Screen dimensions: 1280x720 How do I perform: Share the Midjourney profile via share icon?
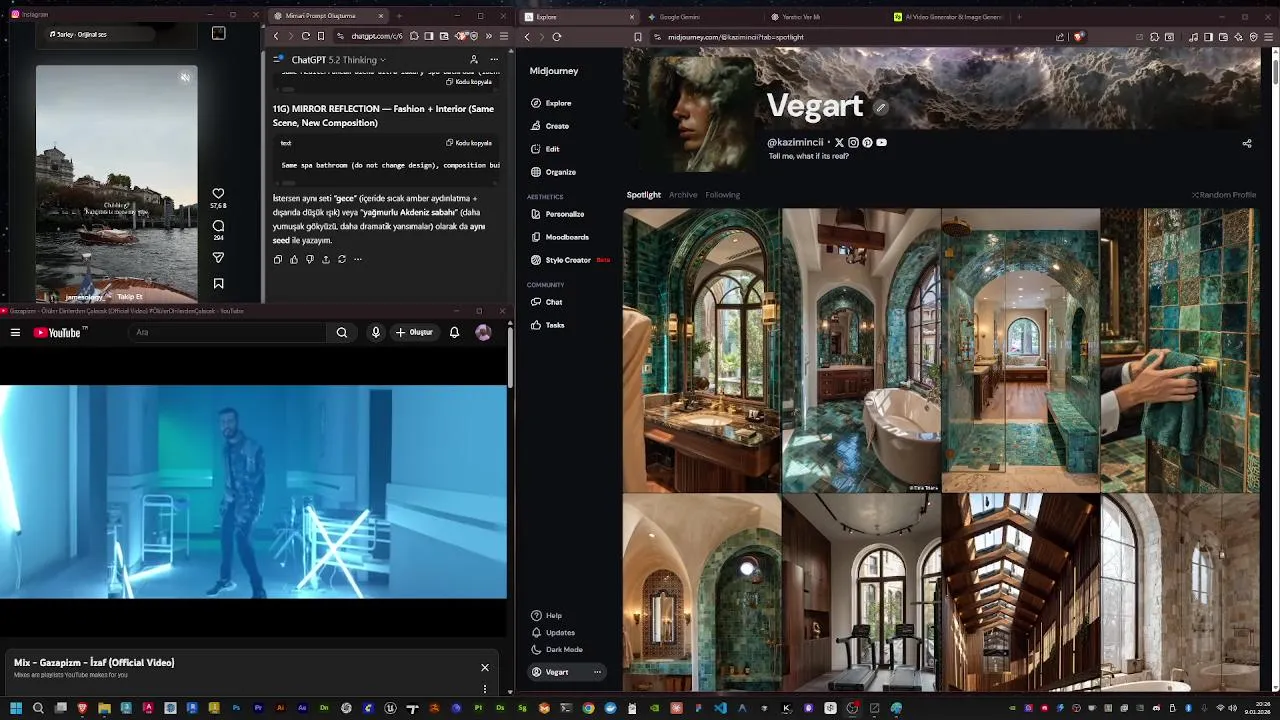tap(1247, 143)
